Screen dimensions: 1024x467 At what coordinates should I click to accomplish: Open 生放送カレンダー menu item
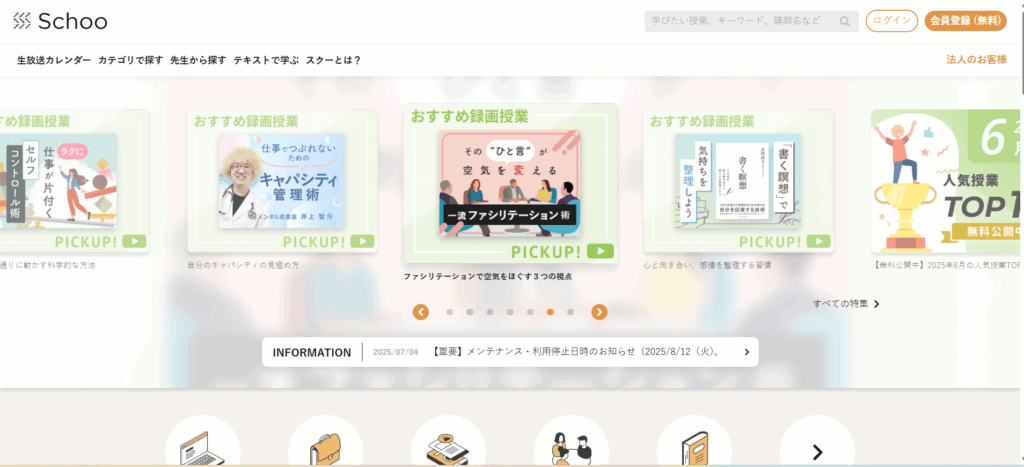[54, 60]
